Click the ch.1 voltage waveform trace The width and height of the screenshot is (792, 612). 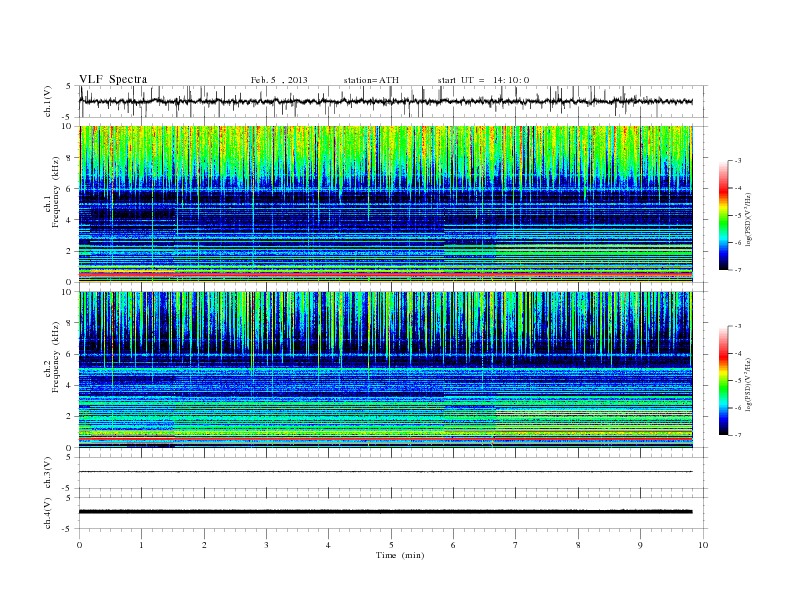(385, 101)
